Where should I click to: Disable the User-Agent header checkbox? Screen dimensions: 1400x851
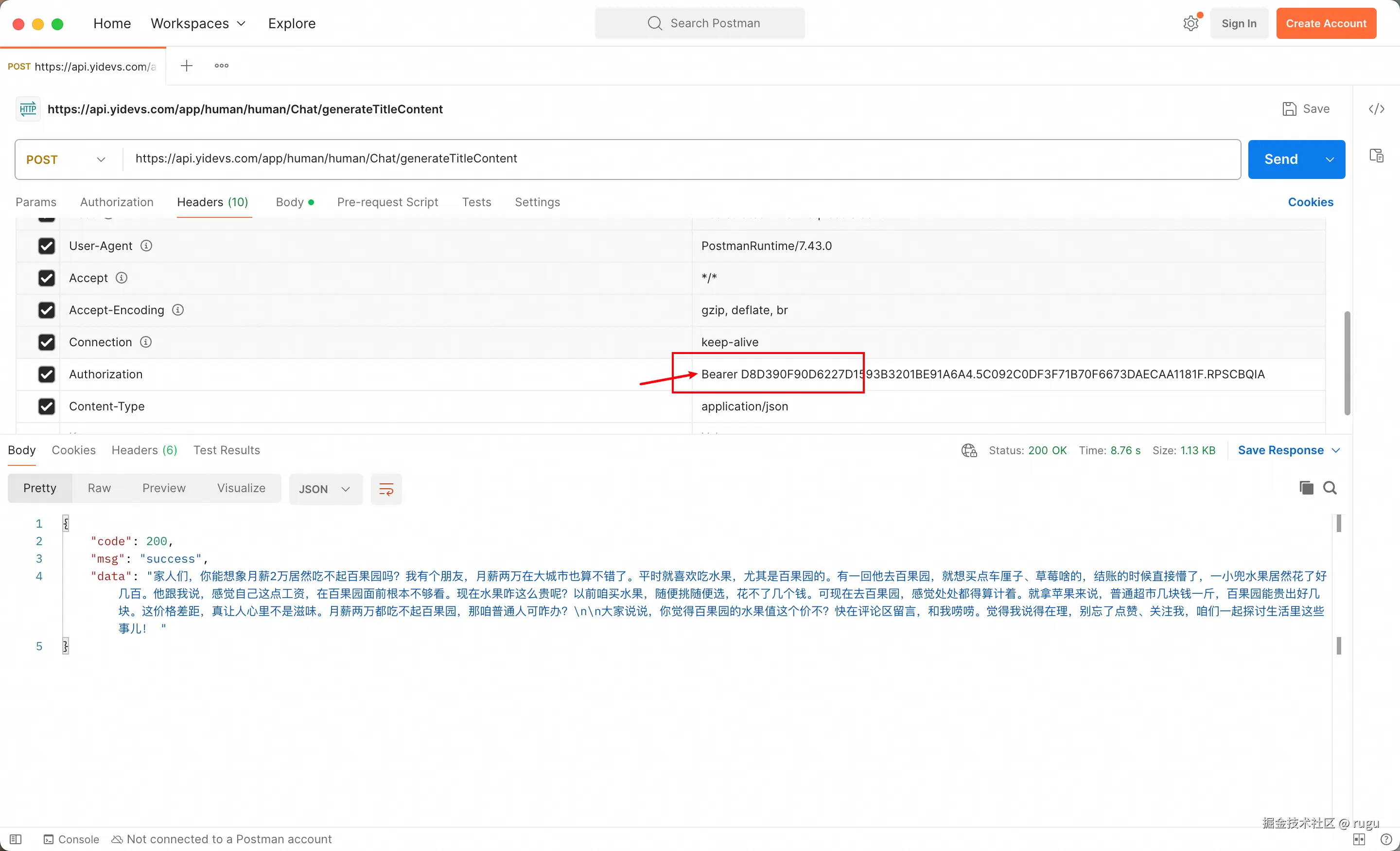(47, 246)
